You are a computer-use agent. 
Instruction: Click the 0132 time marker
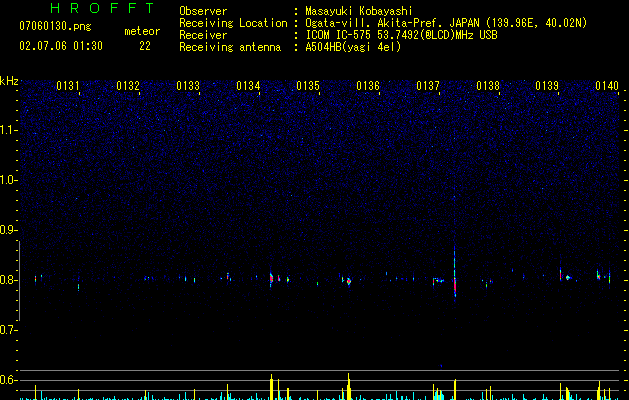128,86
